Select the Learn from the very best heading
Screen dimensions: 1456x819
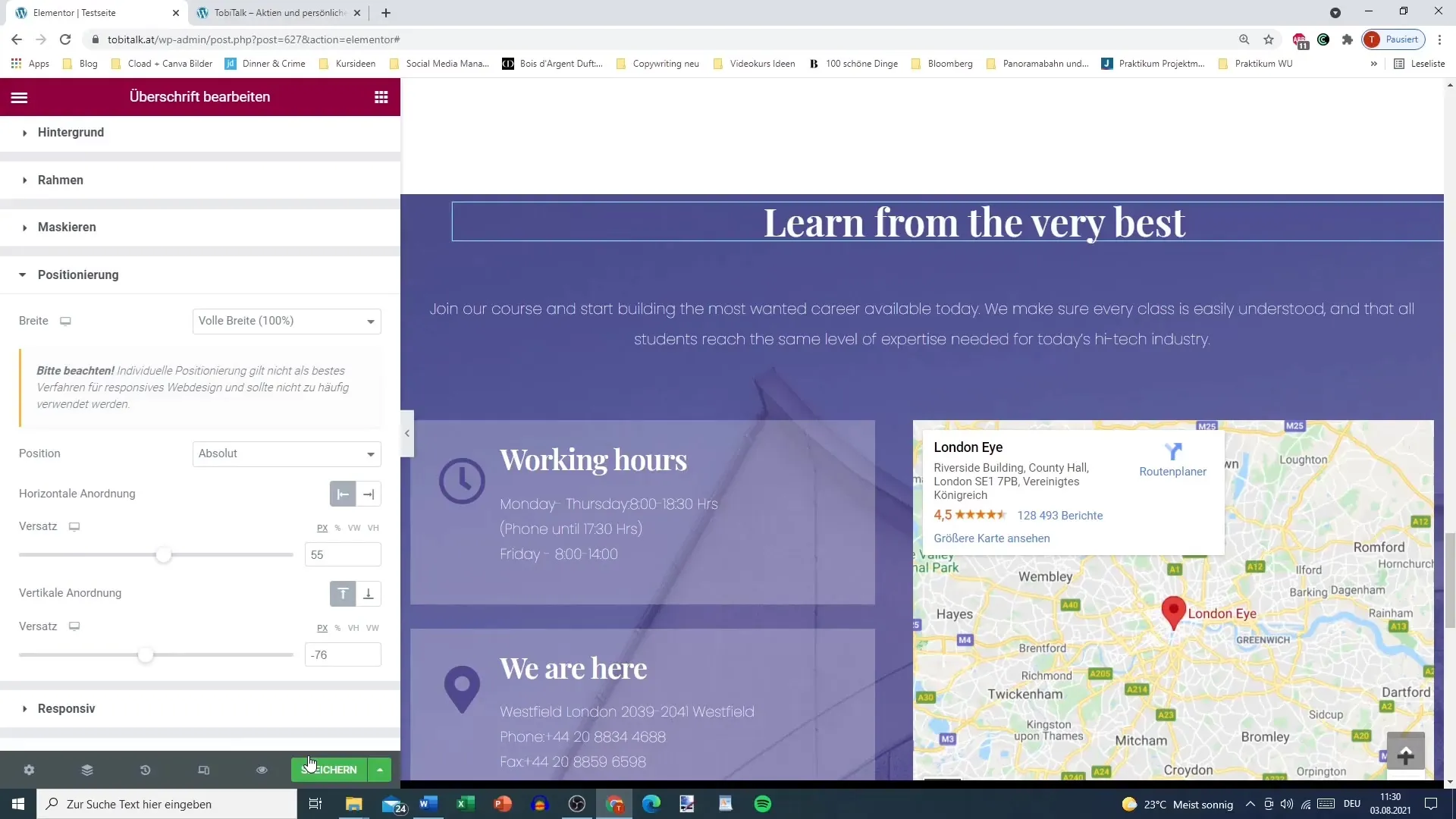click(x=974, y=223)
